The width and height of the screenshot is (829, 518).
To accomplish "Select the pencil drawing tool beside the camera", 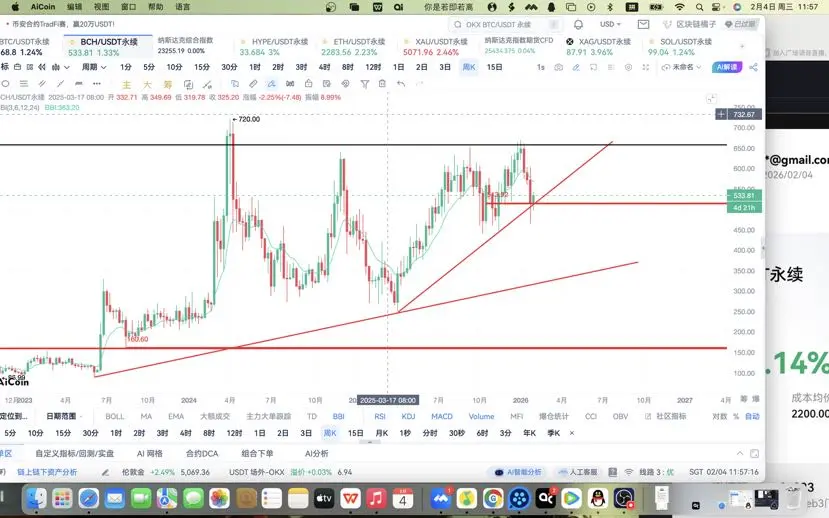I will [x=576, y=67].
